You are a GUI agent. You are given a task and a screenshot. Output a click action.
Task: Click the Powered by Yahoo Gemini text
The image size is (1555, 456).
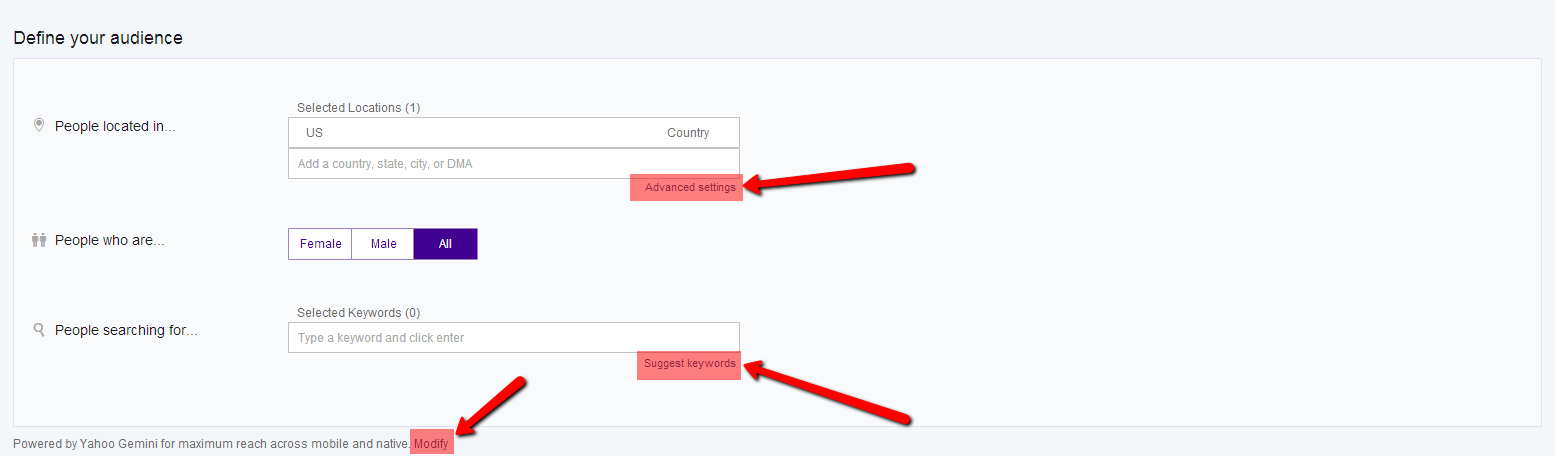(211, 443)
